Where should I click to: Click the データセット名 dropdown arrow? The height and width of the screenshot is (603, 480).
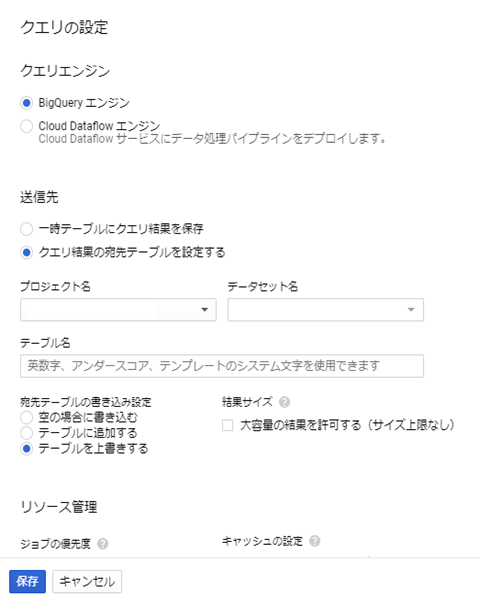pyautogui.click(x=411, y=310)
